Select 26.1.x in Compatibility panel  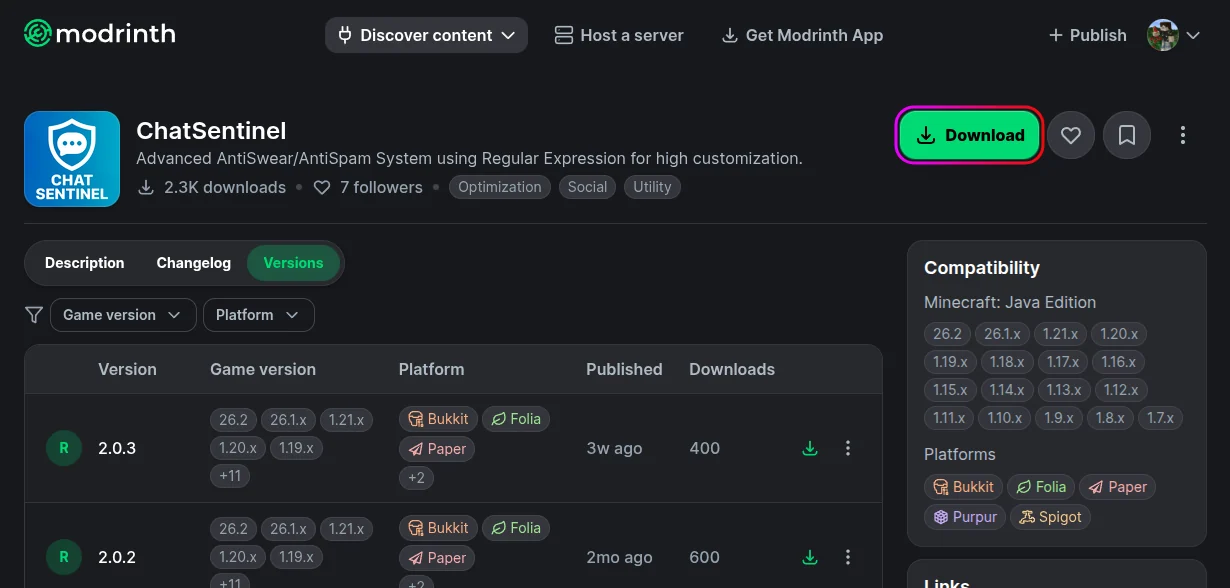1002,334
